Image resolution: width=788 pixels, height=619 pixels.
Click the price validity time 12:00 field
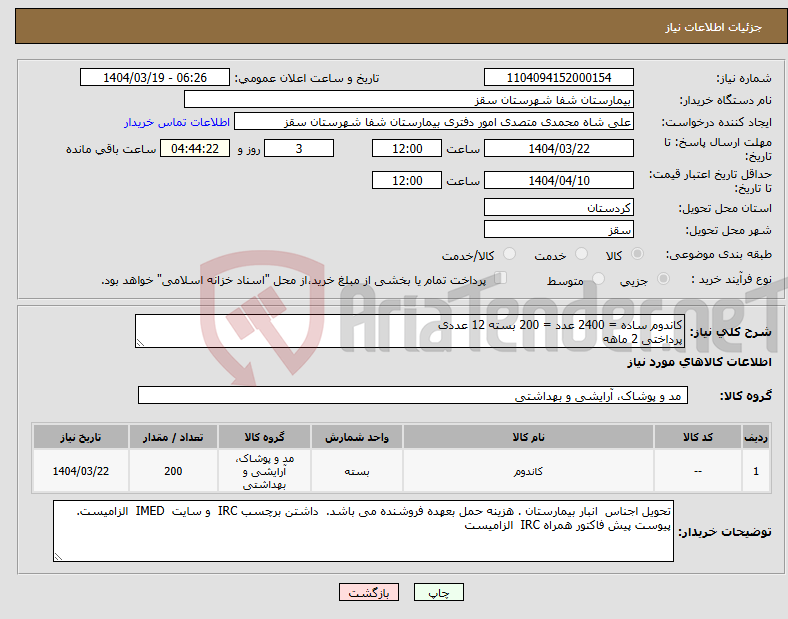[x=407, y=180]
